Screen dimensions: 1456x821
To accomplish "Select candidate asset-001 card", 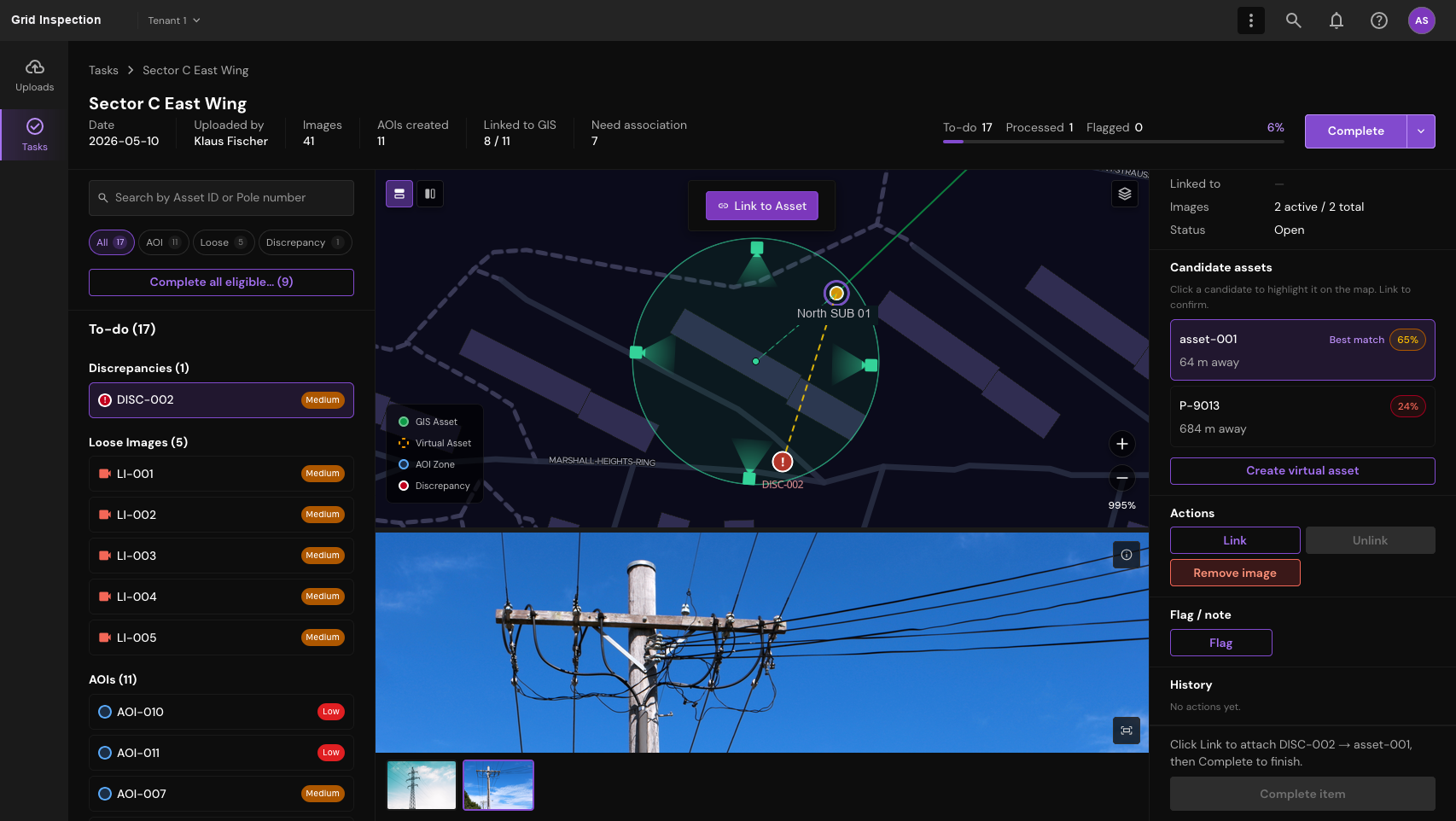I will click(1302, 350).
